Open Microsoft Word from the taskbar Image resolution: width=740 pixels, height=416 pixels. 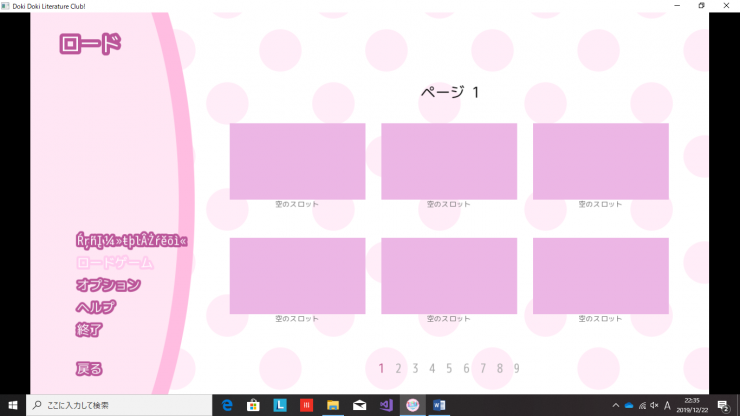(439, 405)
